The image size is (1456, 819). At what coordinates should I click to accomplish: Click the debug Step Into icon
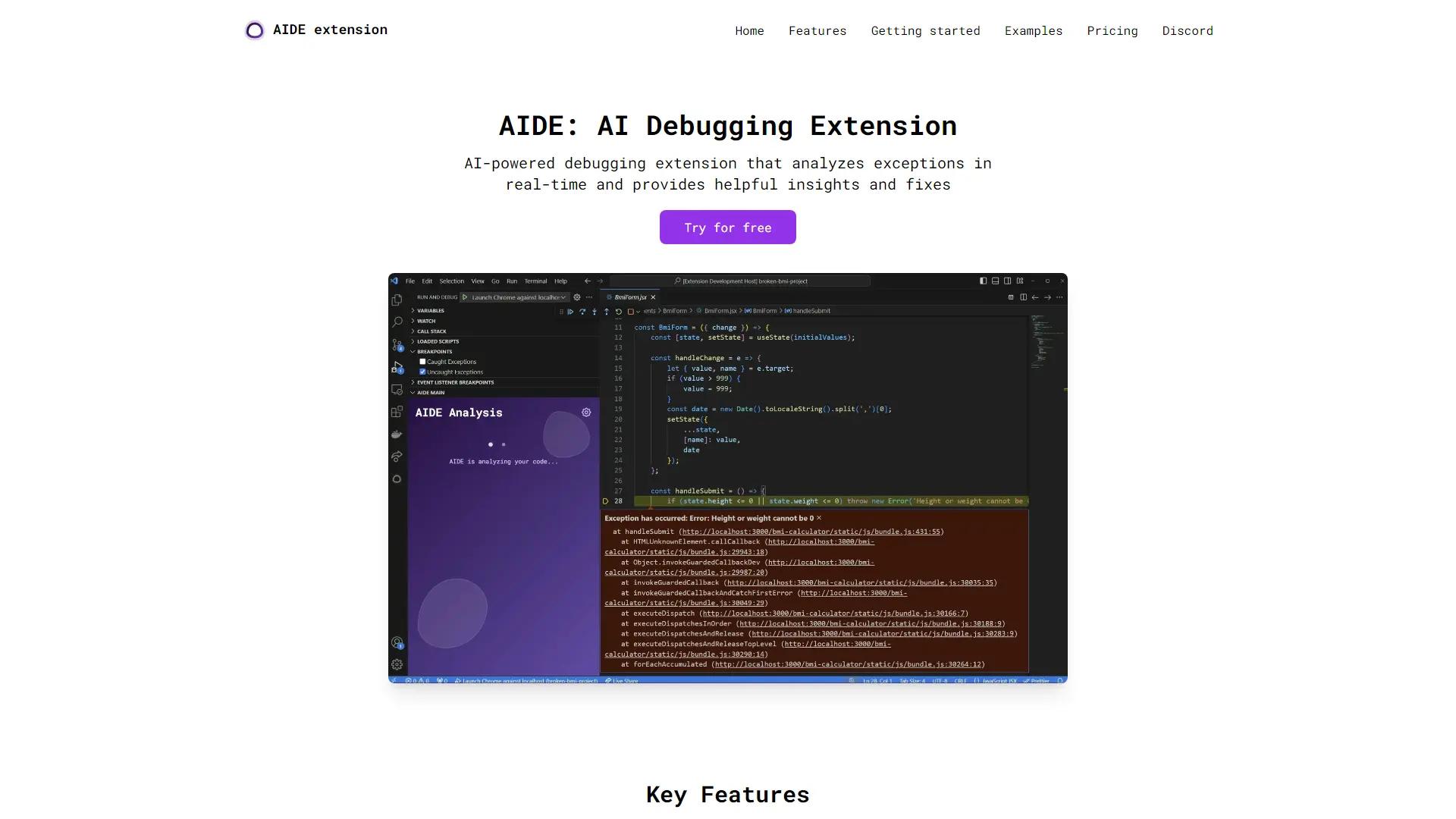595,312
